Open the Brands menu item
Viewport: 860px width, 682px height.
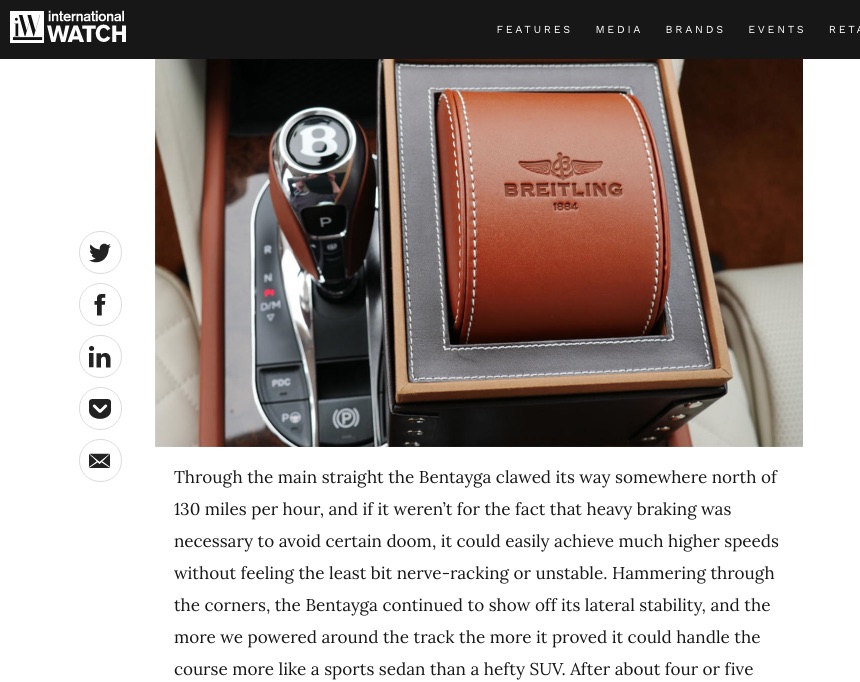coord(694,30)
